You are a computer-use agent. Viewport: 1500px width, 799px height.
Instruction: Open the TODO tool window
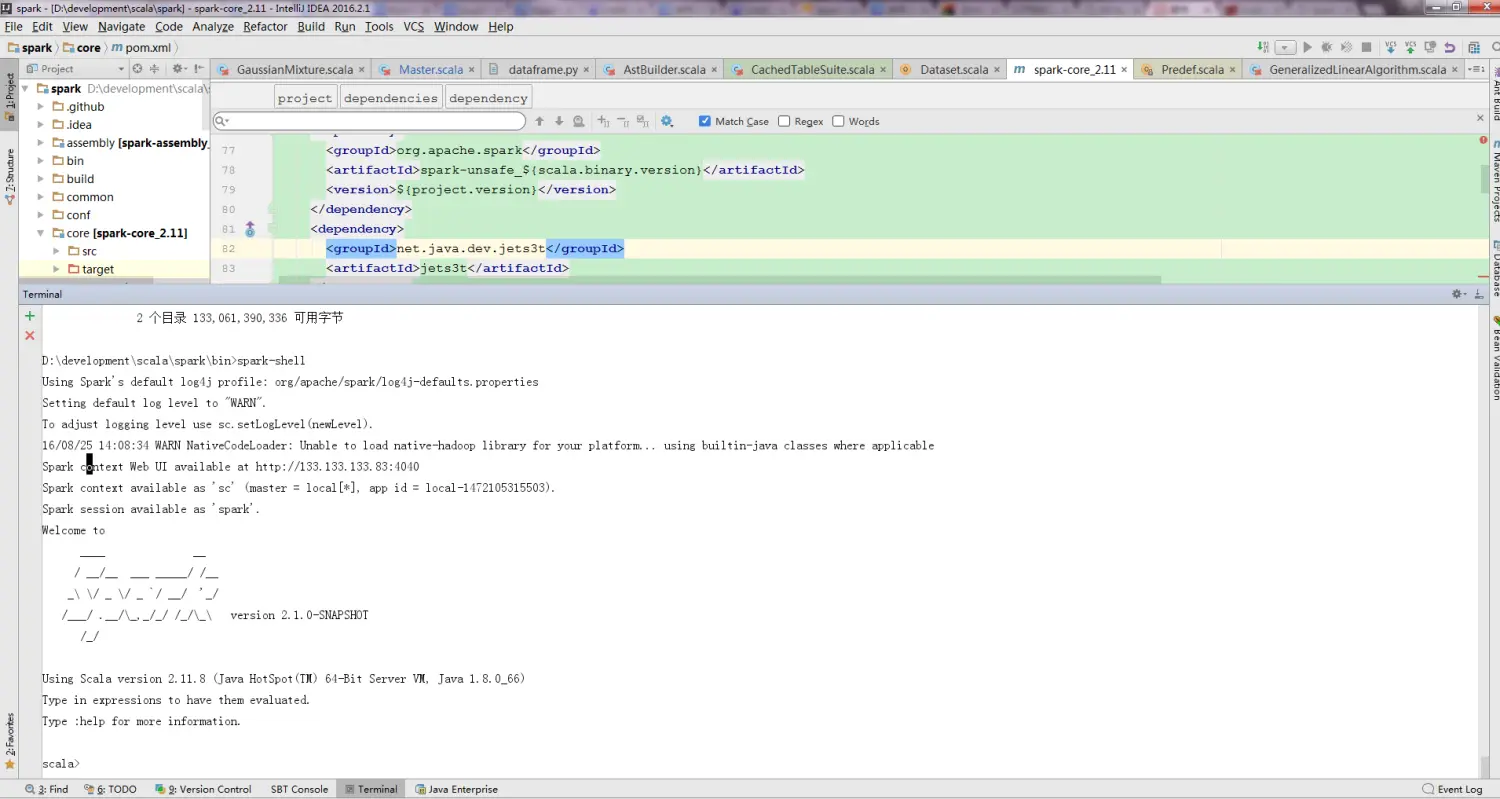110,789
